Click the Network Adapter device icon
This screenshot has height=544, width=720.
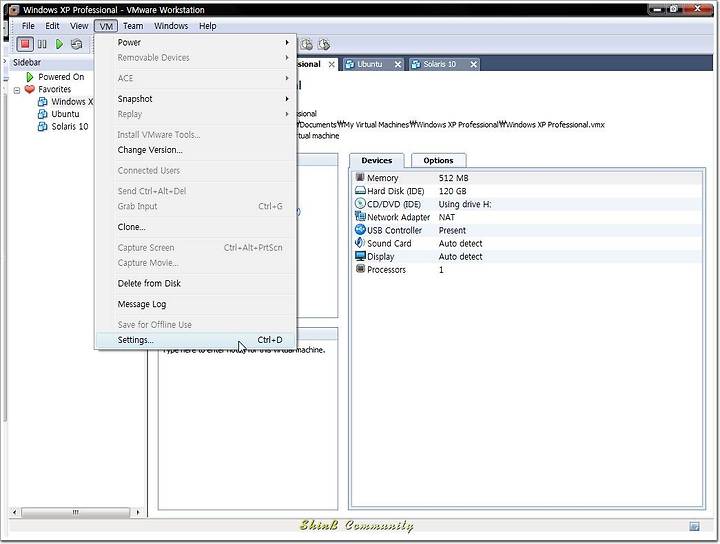360,216
